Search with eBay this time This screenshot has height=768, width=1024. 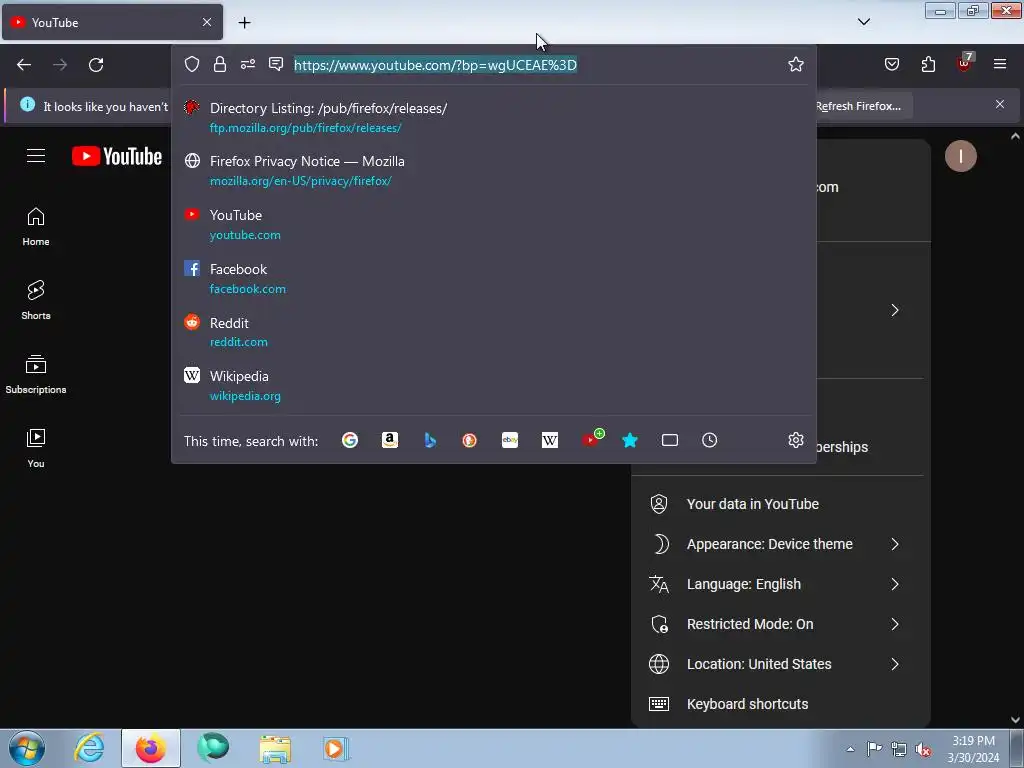[x=510, y=440]
